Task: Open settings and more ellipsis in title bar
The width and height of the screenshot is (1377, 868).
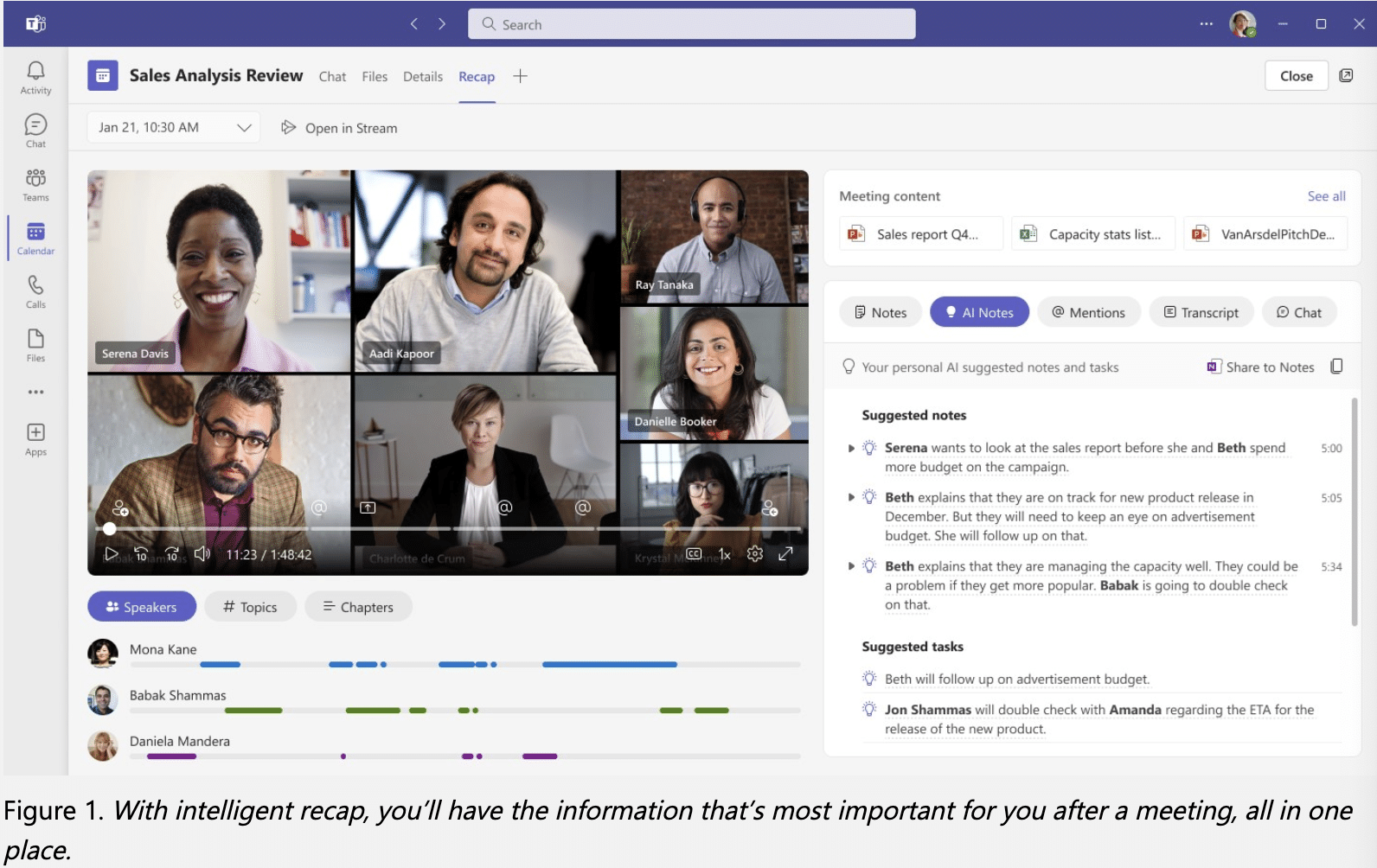Action: 1206,24
